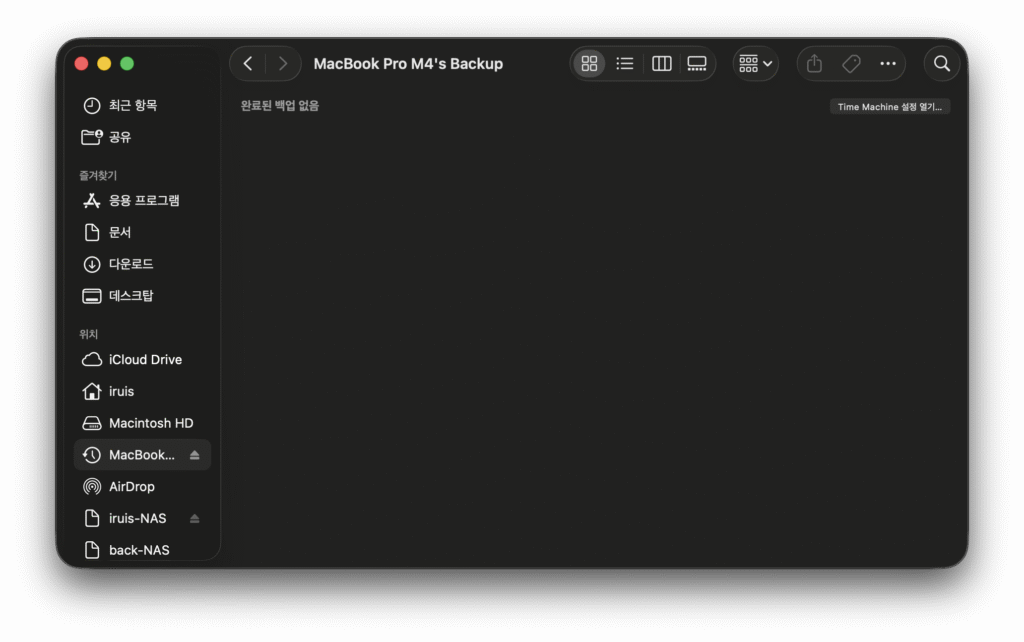Click the search magnifier icon

942,64
